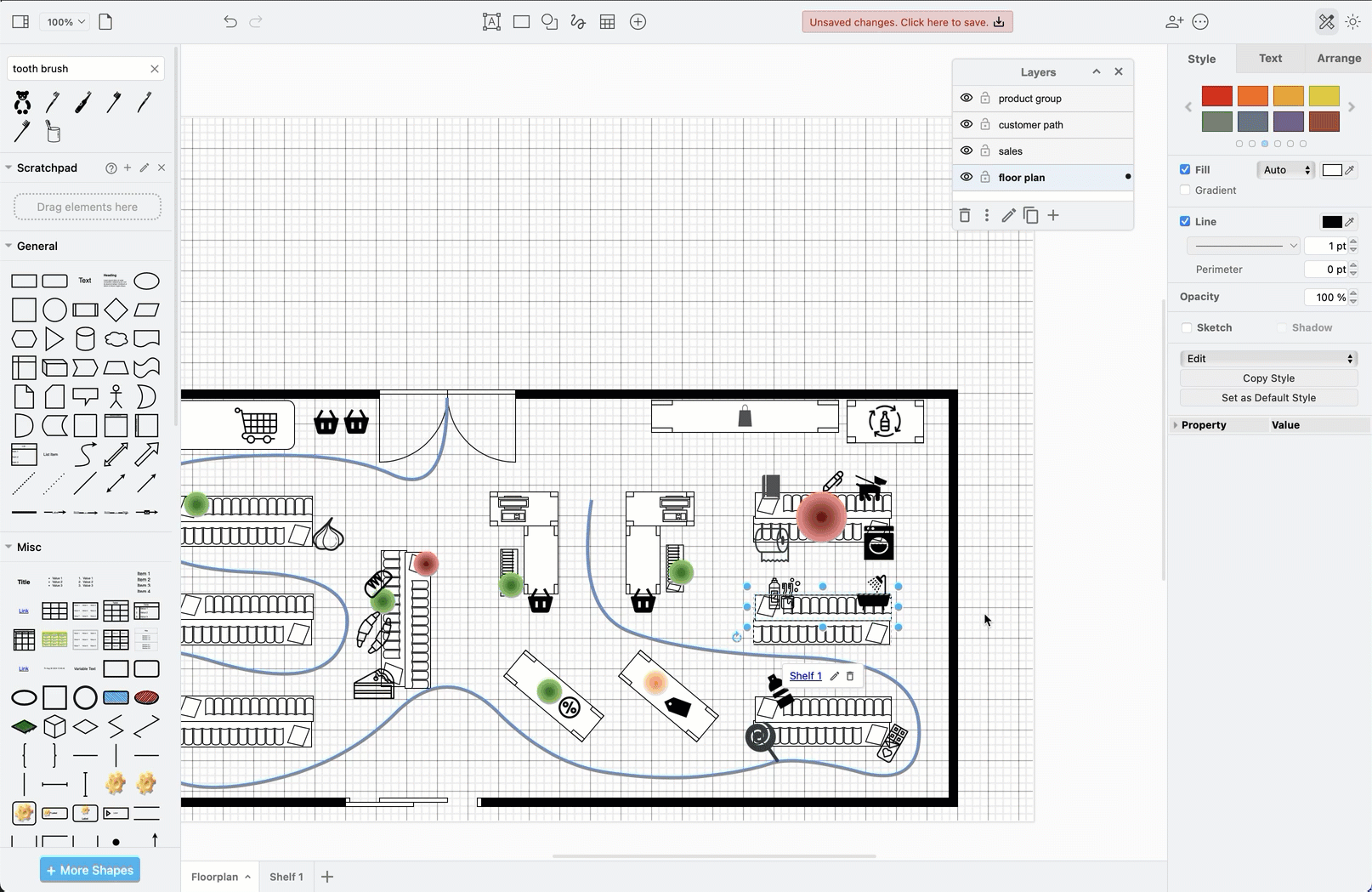Select the red fill color swatch
The width and height of the screenshot is (1372, 892).
click(1216, 95)
